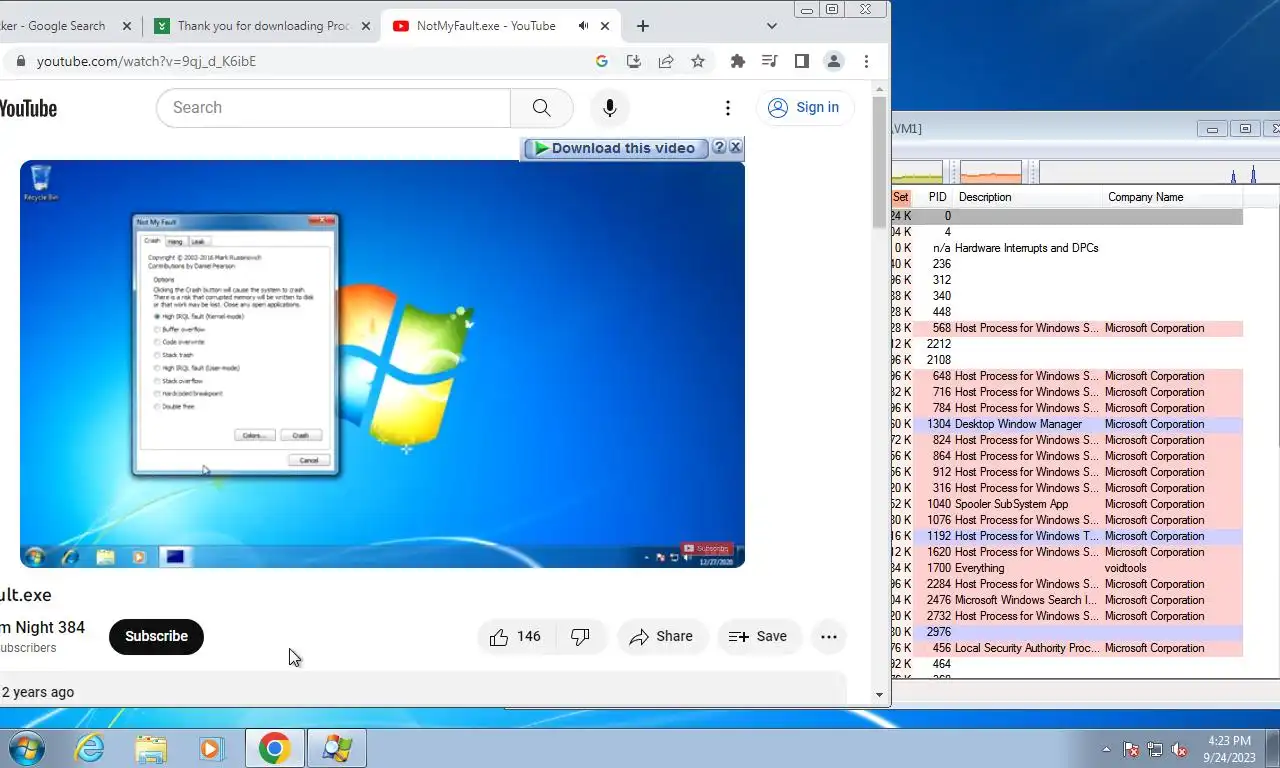Viewport: 1280px width, 768px height.
Task: Open Windows Start button
Action: click(x=26, y=748)
